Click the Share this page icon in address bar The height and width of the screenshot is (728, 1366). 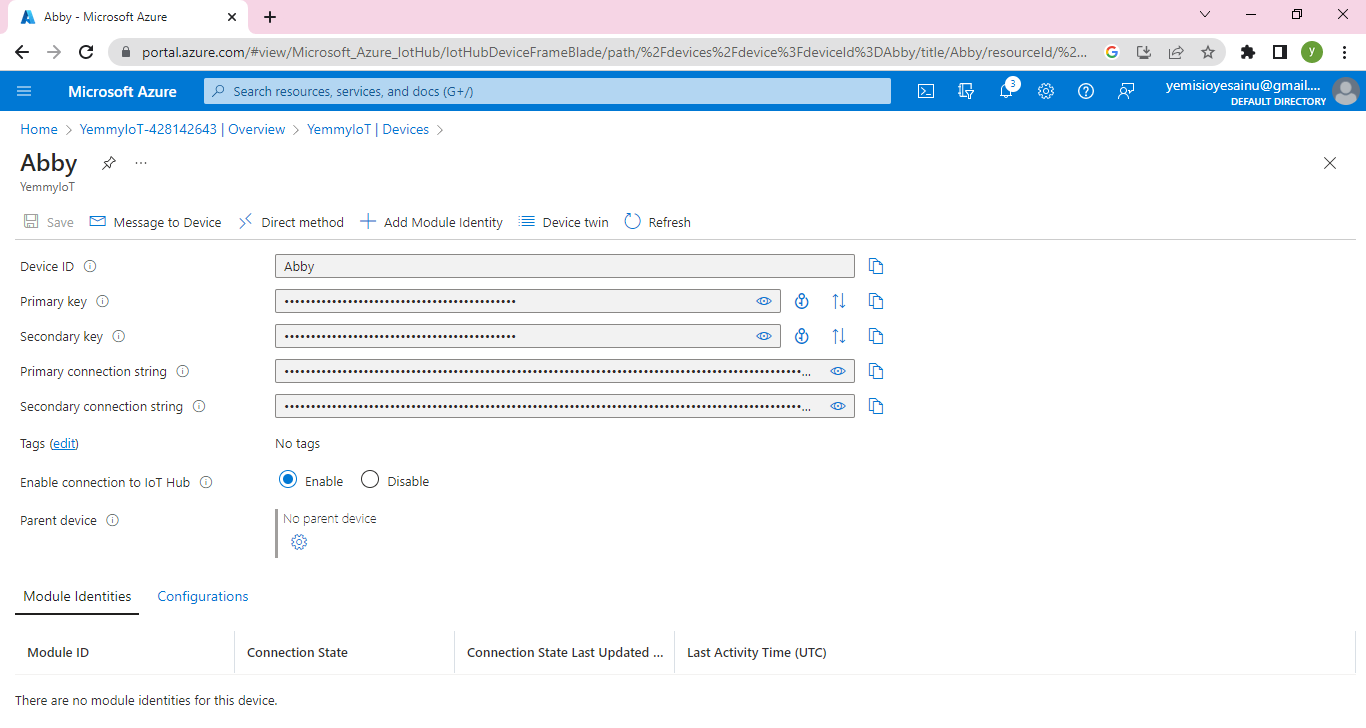(x=1176, y=52)
